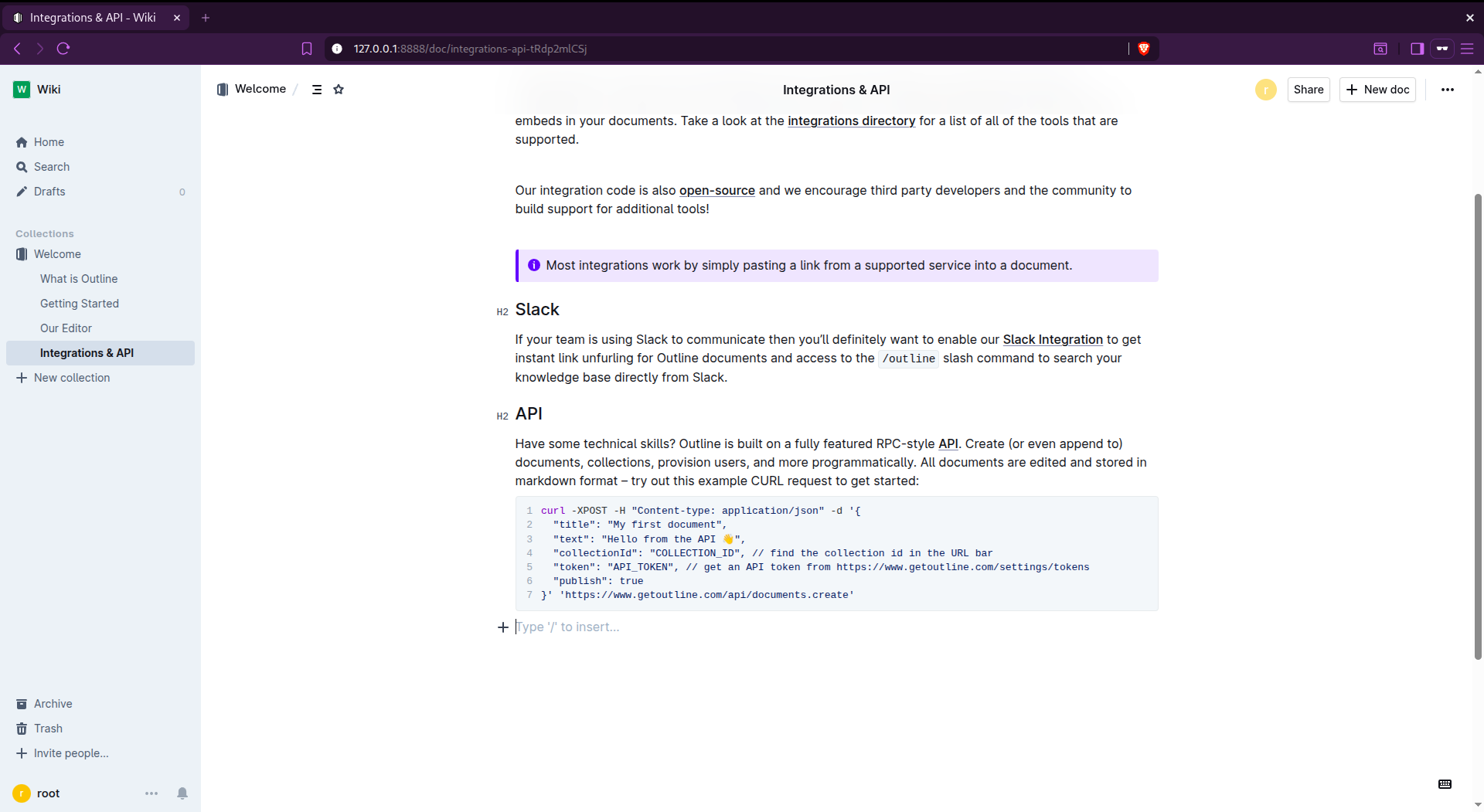Open the Getting Started document
The width and height of the screenshot is (1484, 812).
tap(80, 304)
